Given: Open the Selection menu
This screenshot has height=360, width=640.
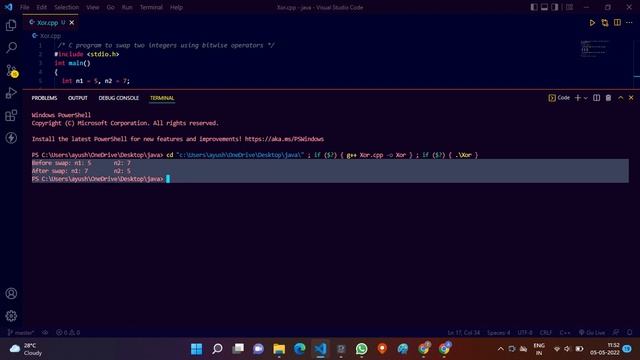Looking at the screenshot, I should pyautogui.click(x=67, y=7).
